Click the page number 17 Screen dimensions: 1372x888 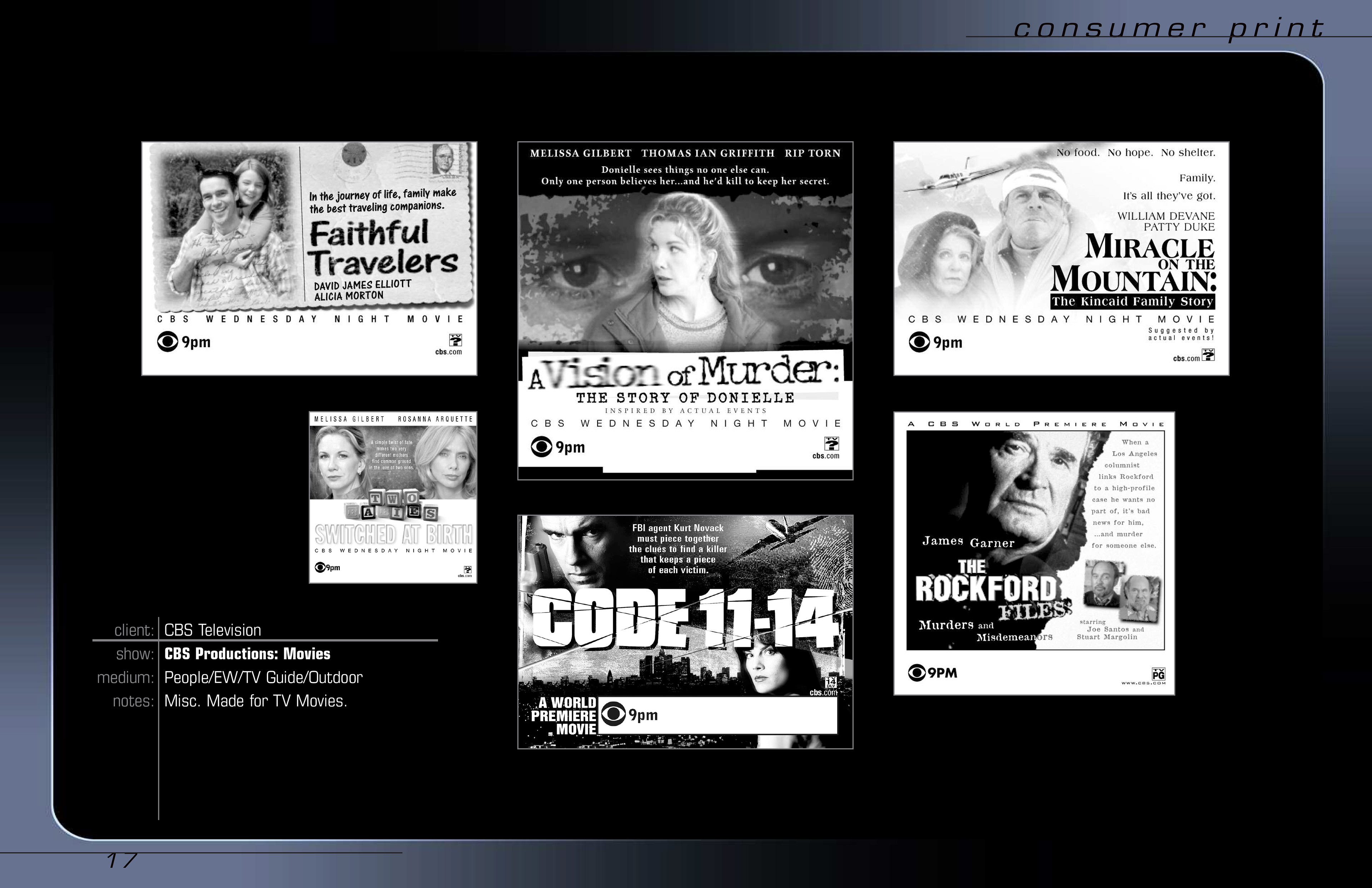(121, 861)
